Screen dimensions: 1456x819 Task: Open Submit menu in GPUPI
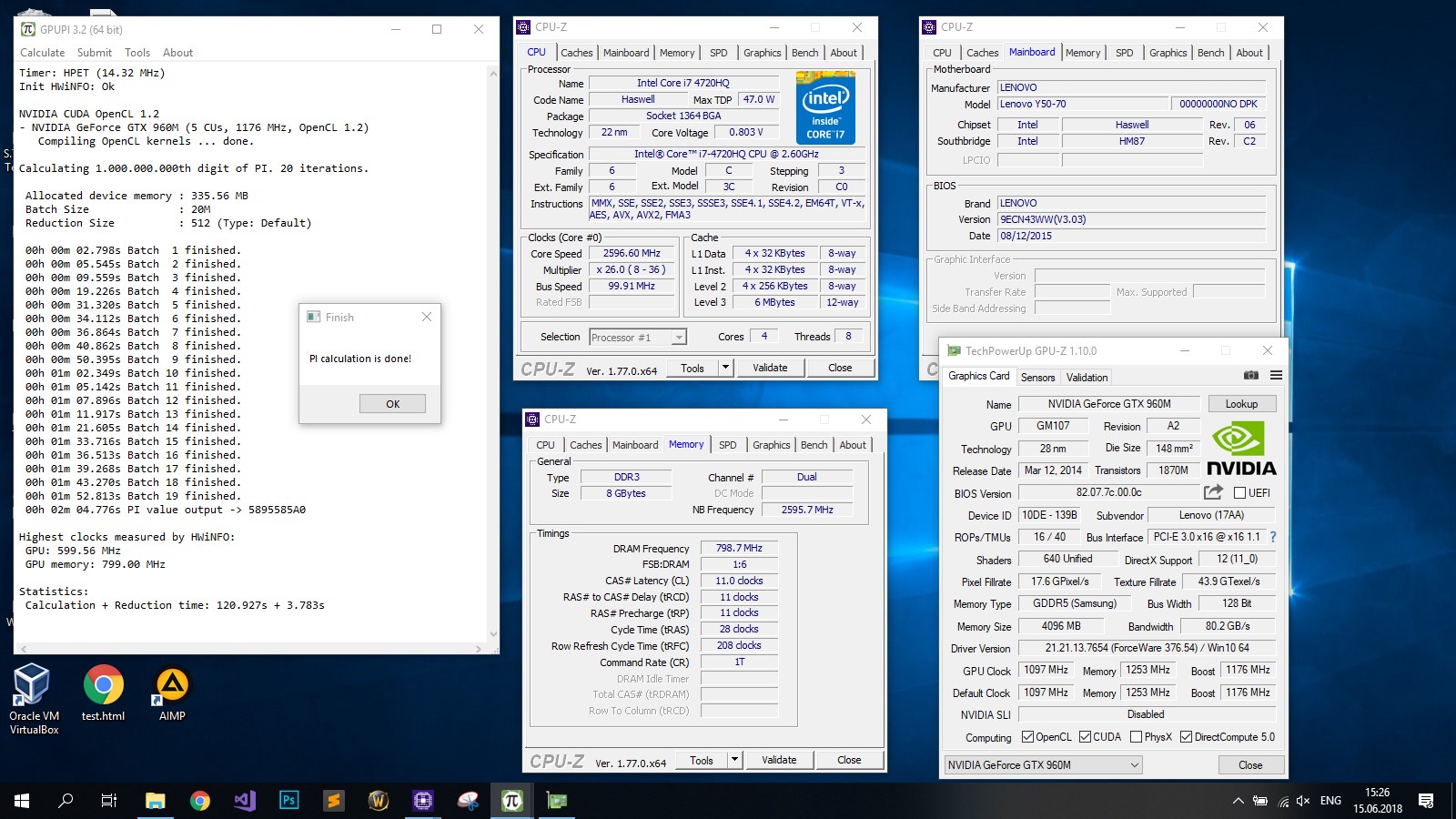(95, 53)
